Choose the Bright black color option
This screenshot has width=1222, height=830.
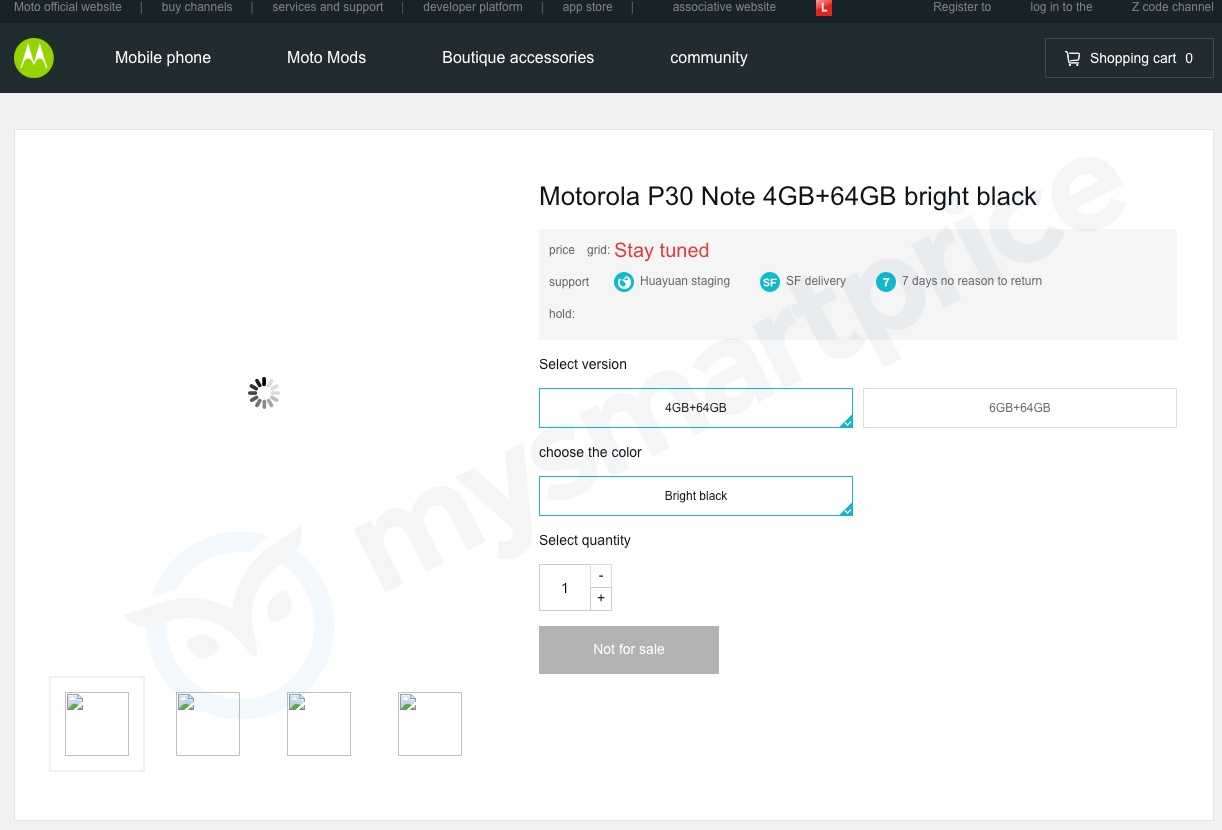pos(695,496)
